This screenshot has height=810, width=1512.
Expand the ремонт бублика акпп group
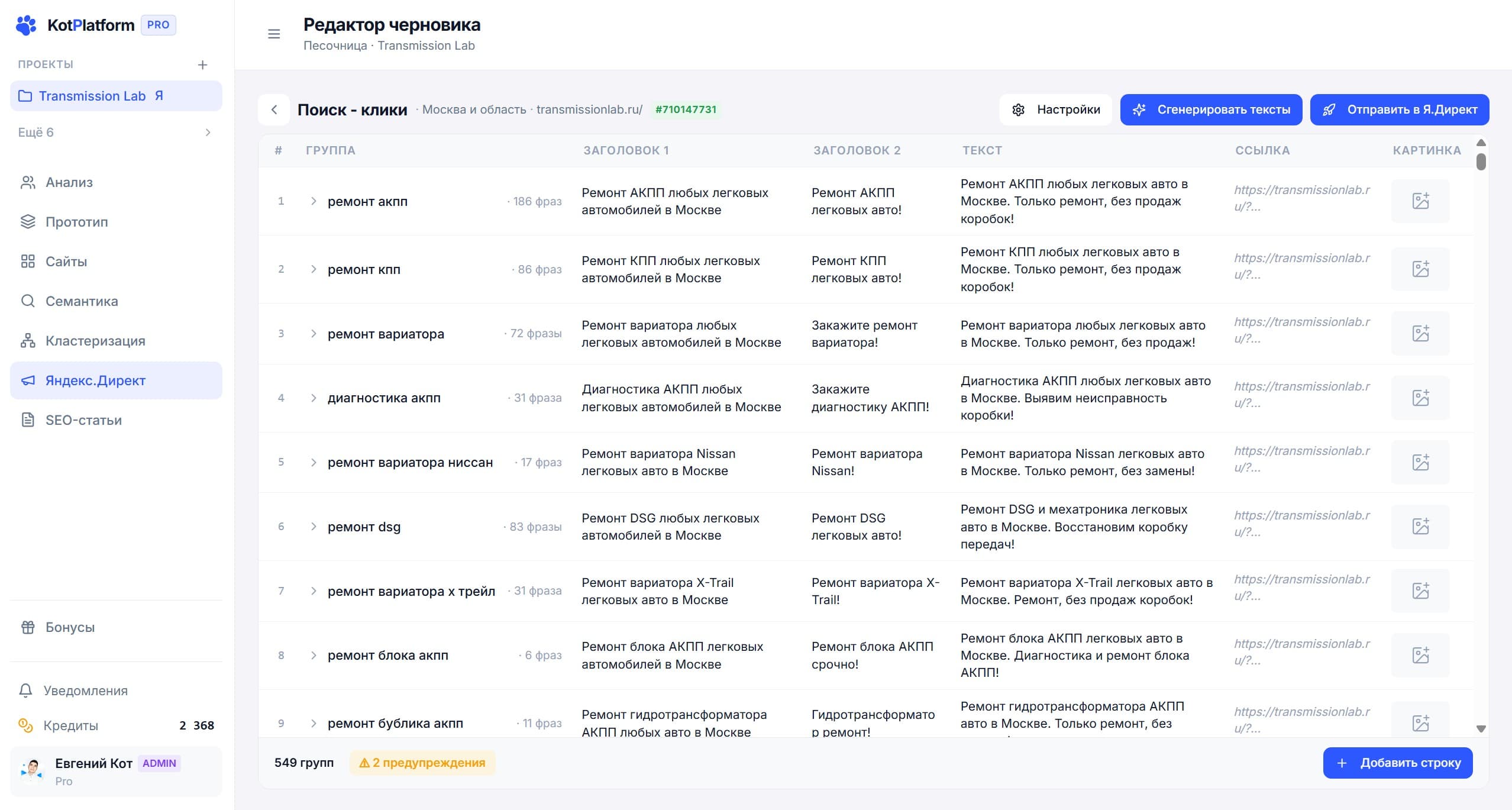314,723
